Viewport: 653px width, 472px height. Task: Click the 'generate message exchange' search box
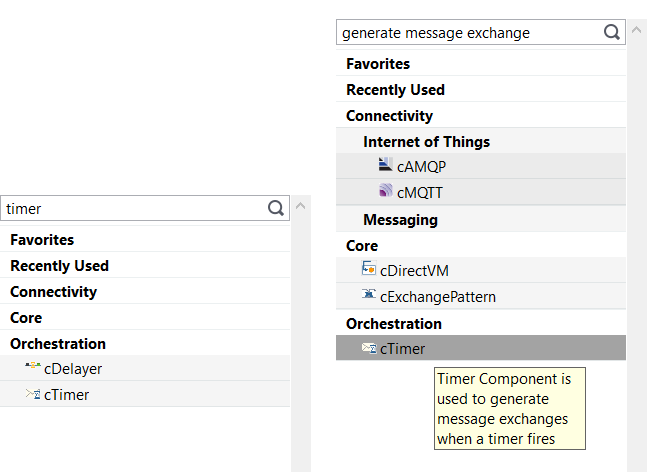point(465,33)
